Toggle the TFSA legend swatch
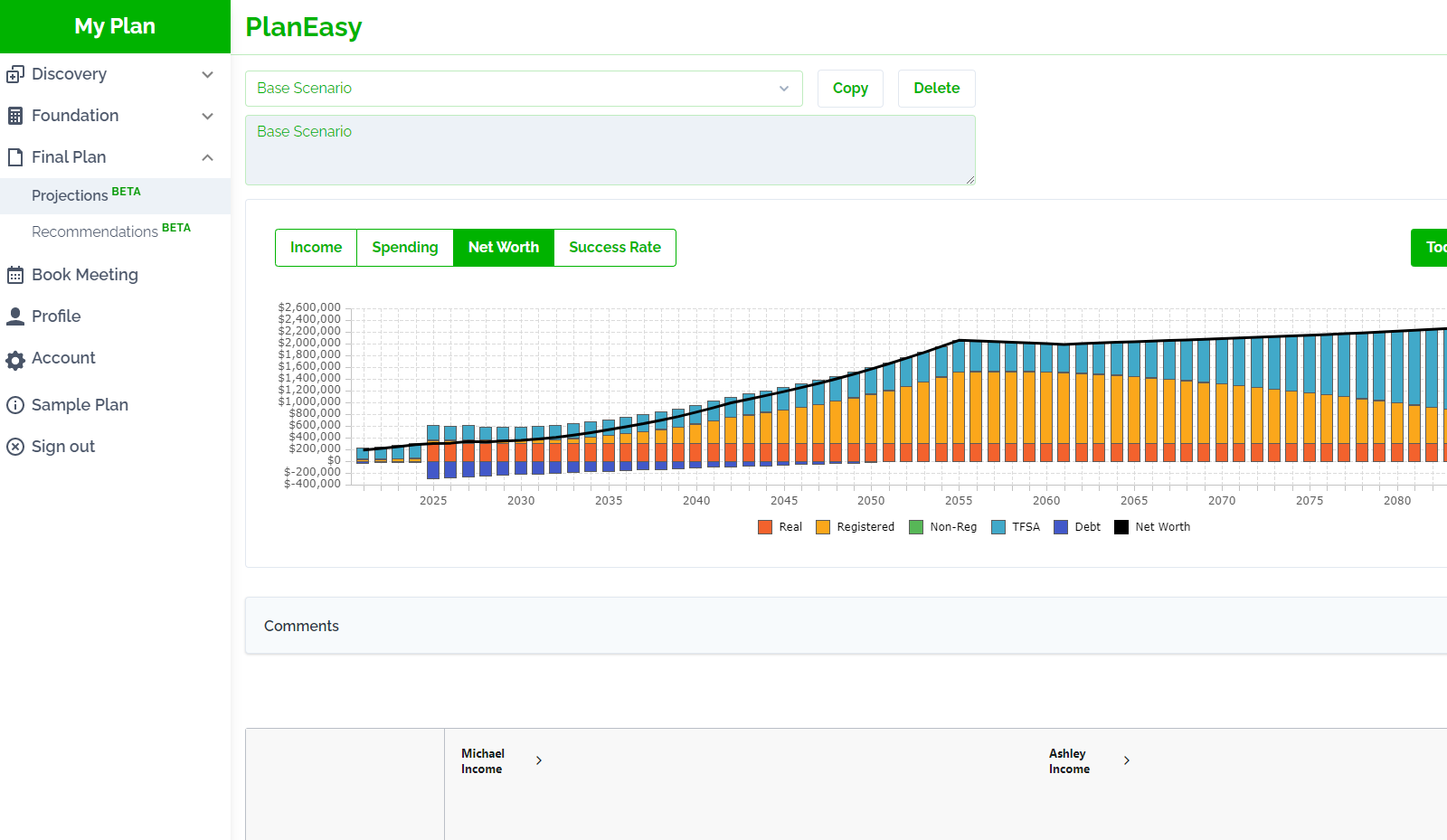Screen dimensions: 1447x840 pos(998,527)
